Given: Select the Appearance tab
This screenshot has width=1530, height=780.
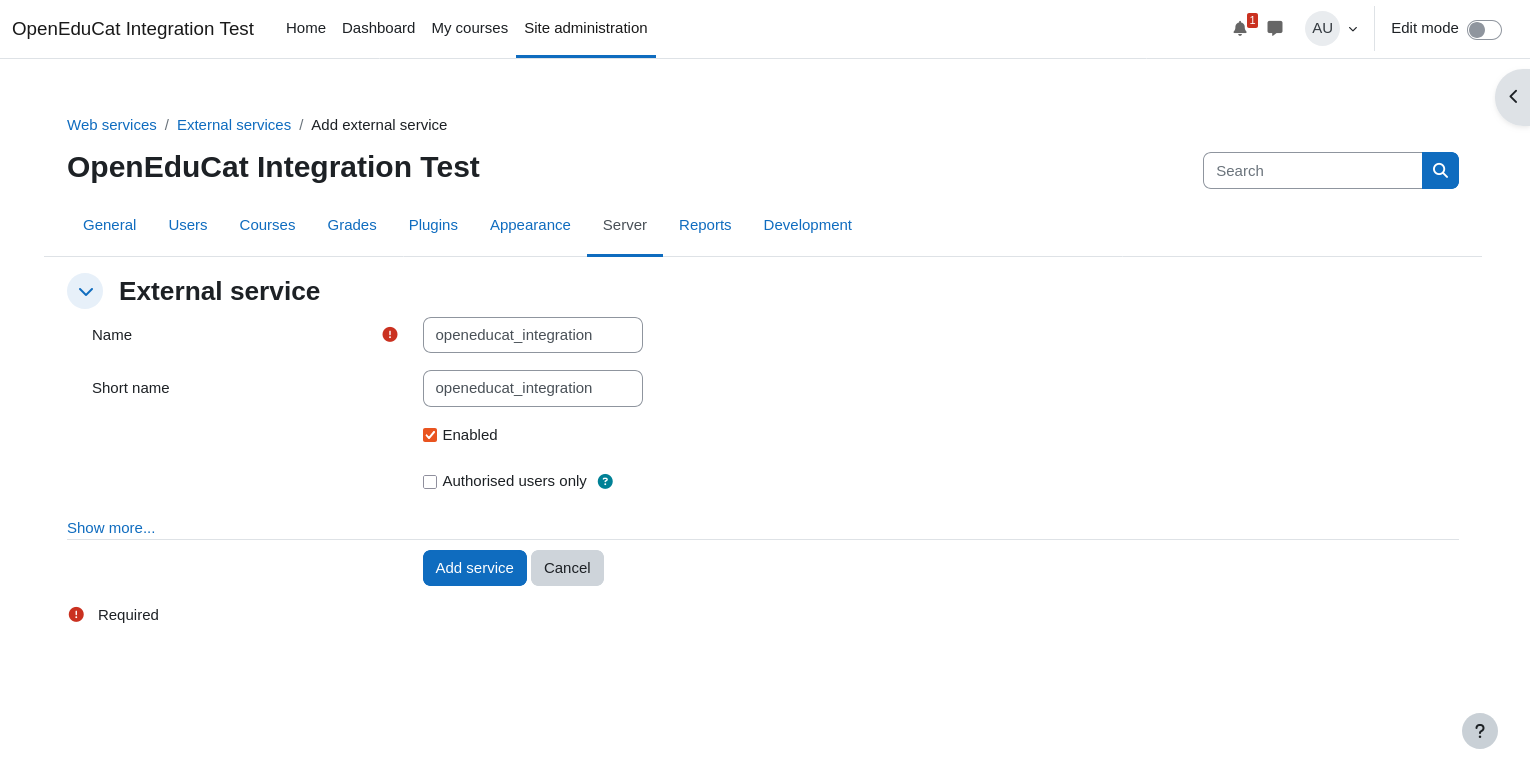Looking at the screenshot, I should point(530,225).
